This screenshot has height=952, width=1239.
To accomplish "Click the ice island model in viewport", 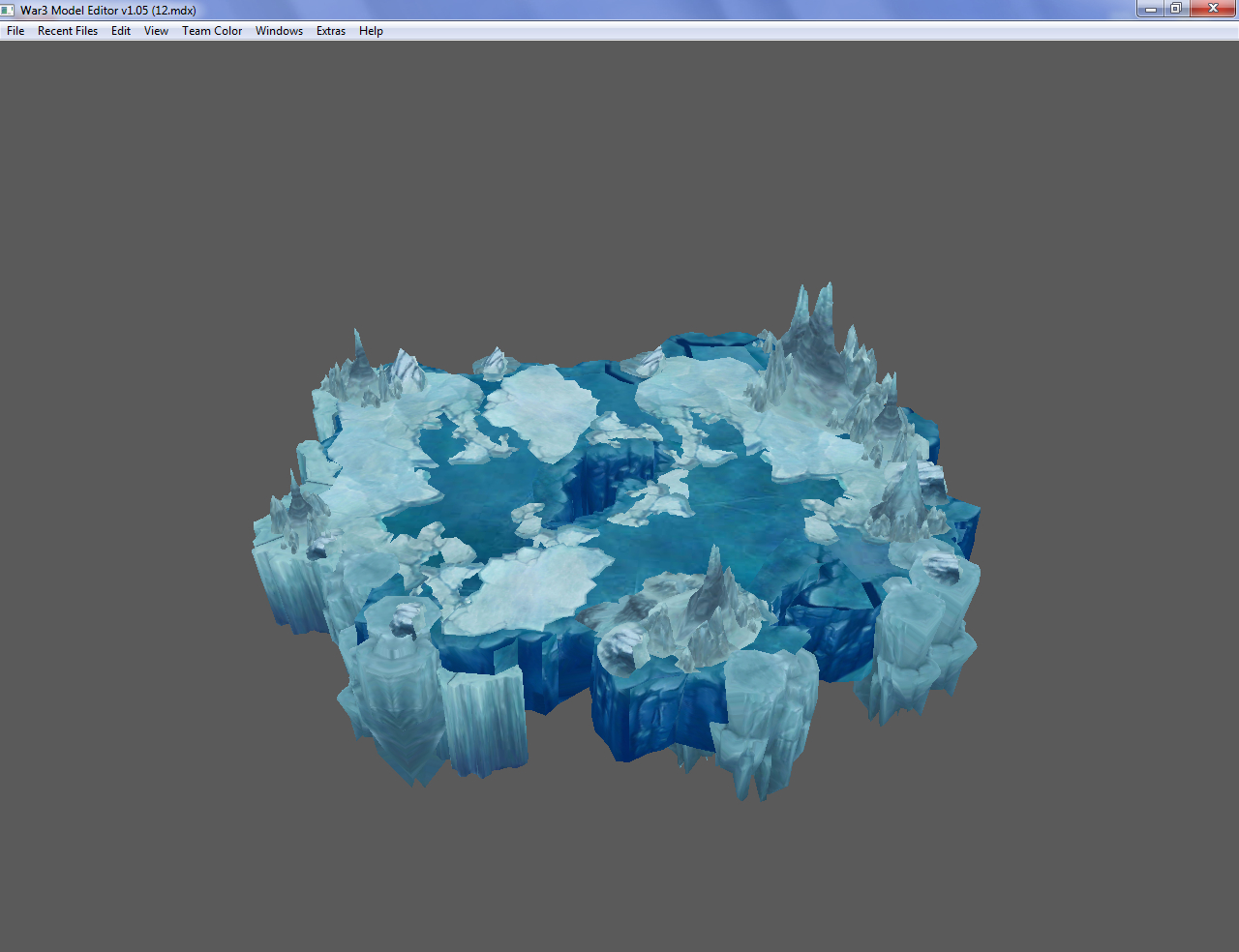I will (x=617, y=542).
